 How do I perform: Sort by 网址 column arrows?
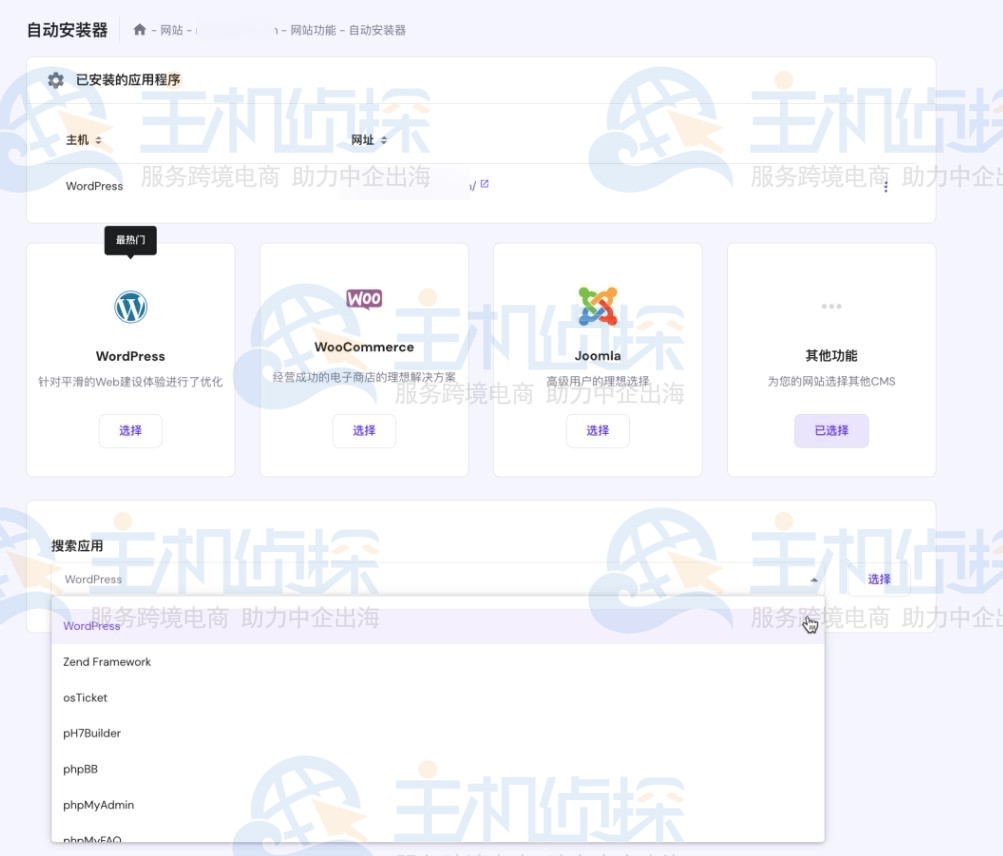click(384, 140)
